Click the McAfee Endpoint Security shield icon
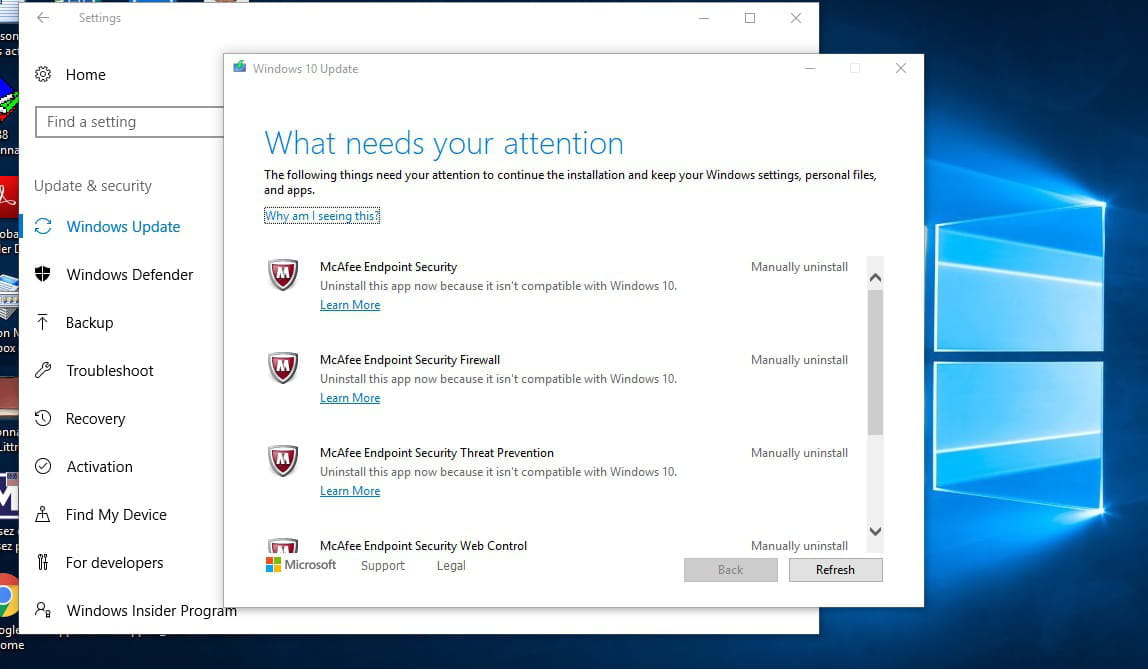This screenshot has height=669, width=1148. [x=283, y=274]
